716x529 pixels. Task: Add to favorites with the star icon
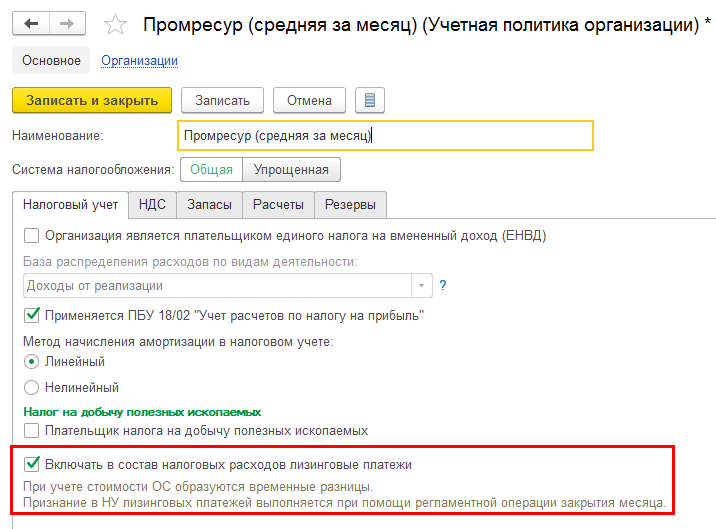115,24
